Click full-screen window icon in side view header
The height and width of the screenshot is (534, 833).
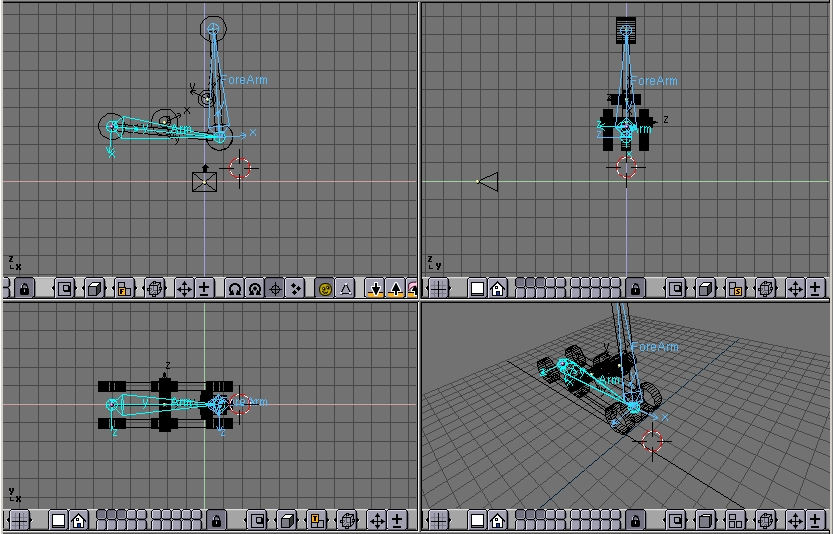477,288
